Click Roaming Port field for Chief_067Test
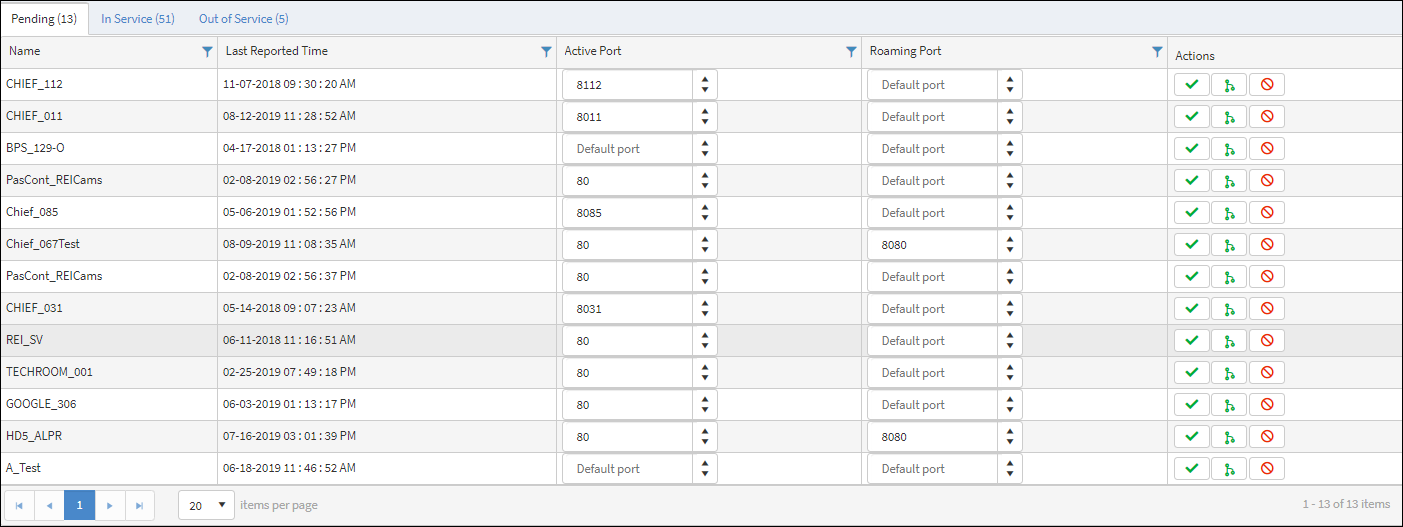The image size is (1403, 527). click(932, 245)
